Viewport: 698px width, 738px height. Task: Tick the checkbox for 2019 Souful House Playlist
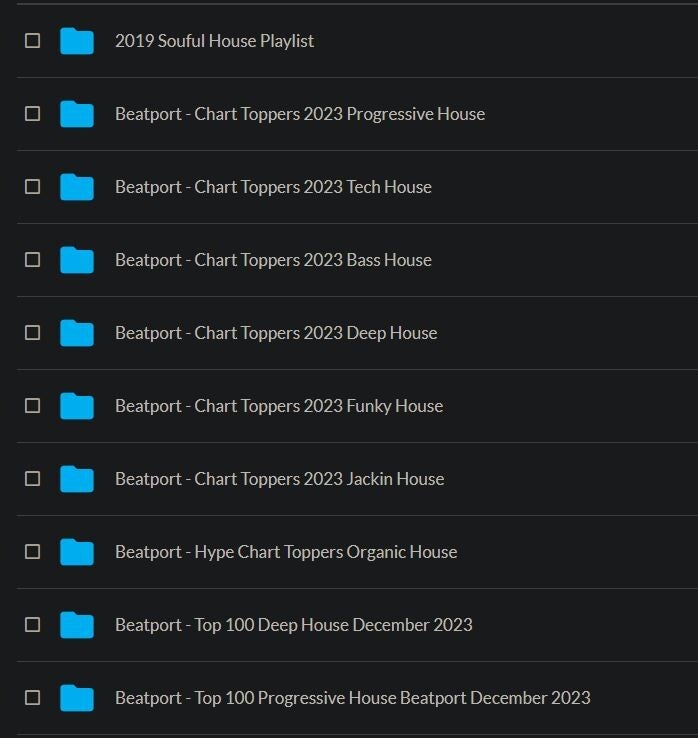coord(32,41)
